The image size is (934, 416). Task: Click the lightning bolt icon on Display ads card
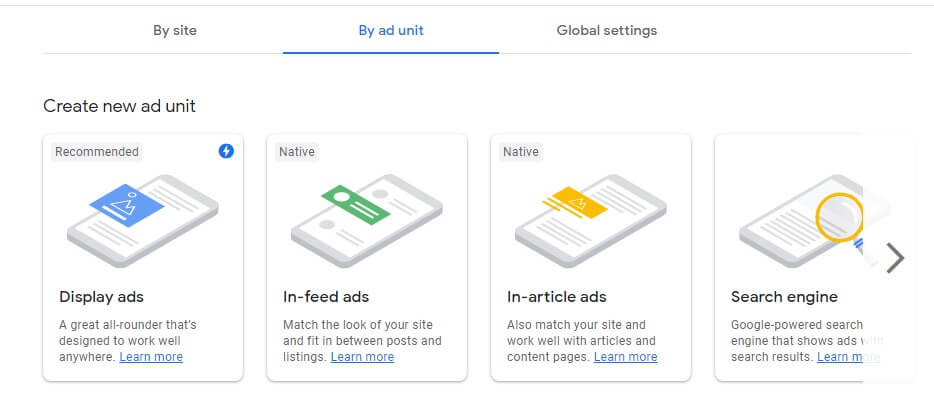[x=226, y=151]
